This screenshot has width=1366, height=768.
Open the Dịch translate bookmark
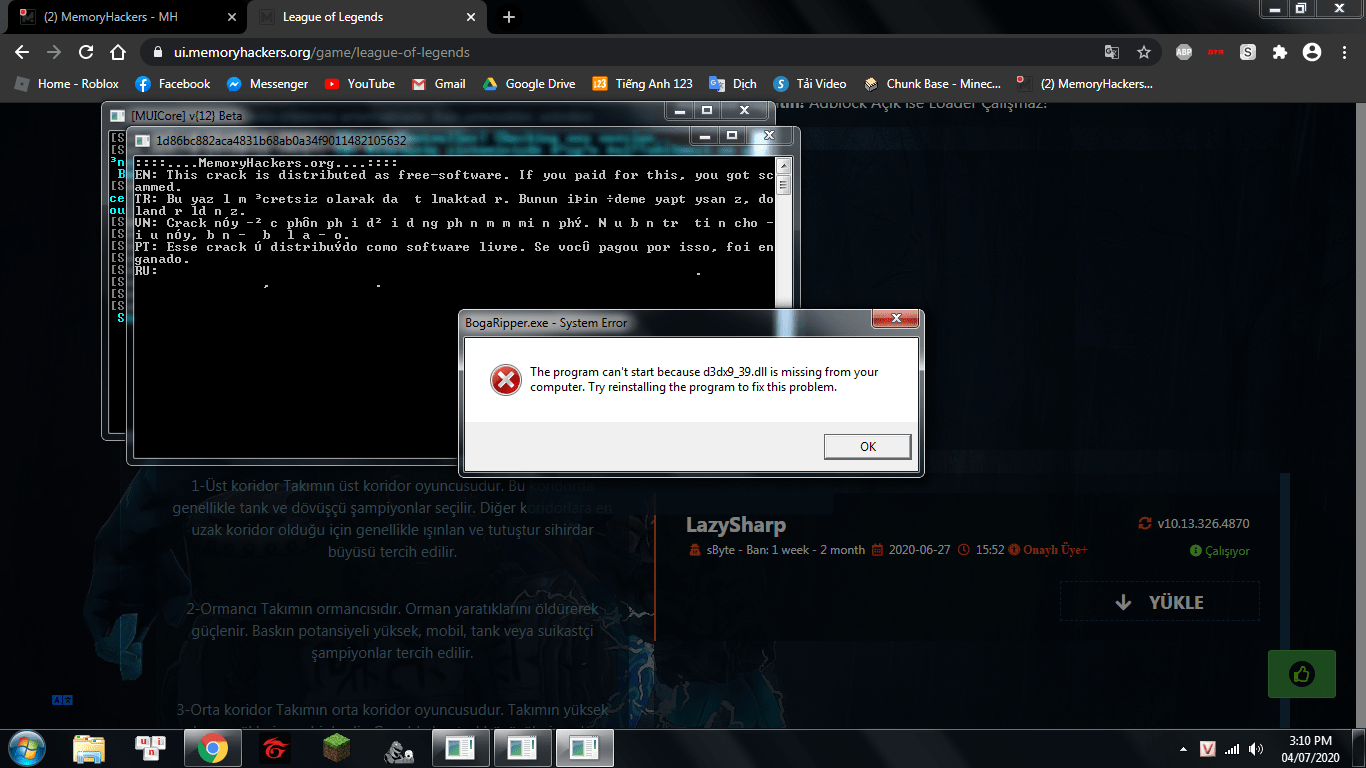point(733,84)
